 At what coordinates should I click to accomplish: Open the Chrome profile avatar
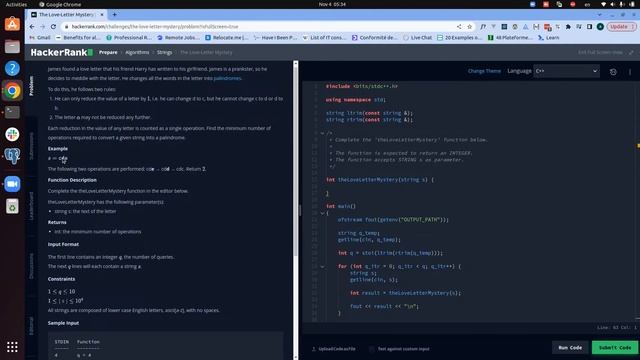click(600, 27)
